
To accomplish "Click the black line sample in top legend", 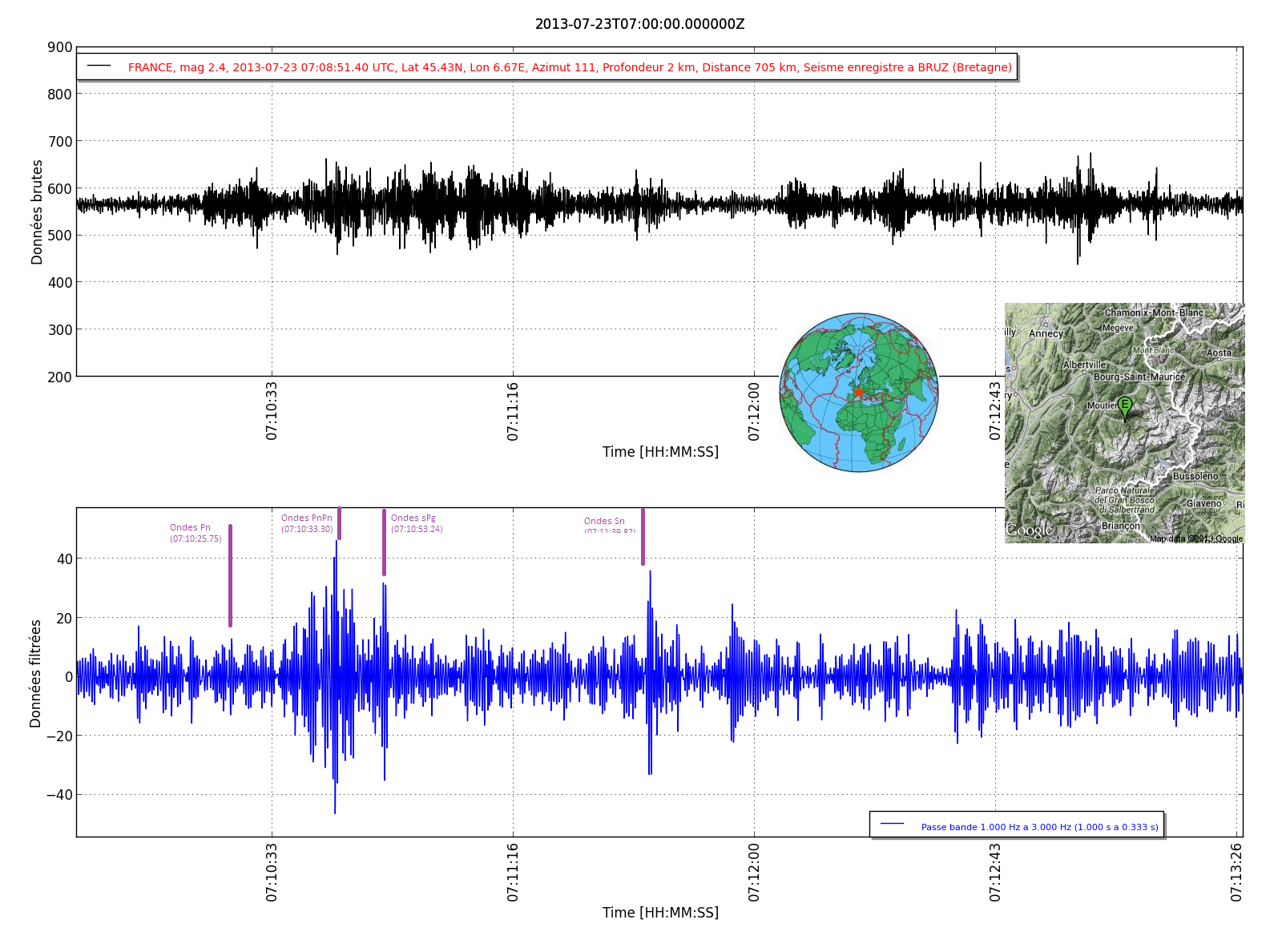I will (99, 66).
